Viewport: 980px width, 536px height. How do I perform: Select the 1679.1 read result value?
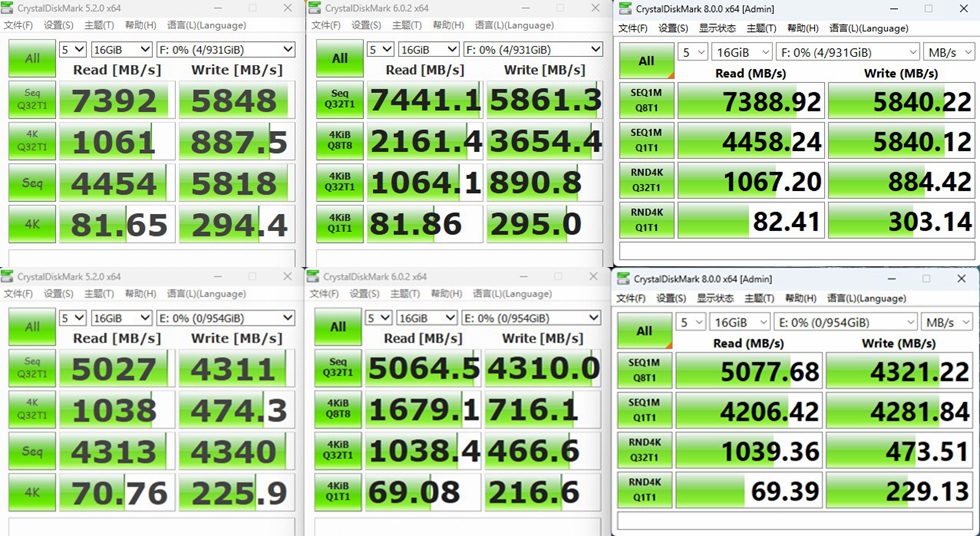coord(423,410)
